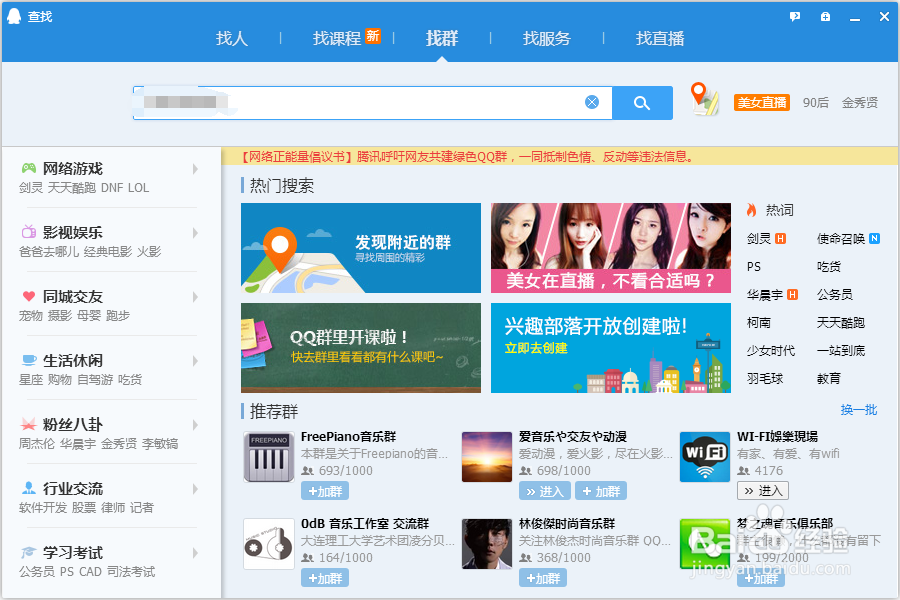Join FreePiano音乐群 with +加群

[x=325, y=491]
